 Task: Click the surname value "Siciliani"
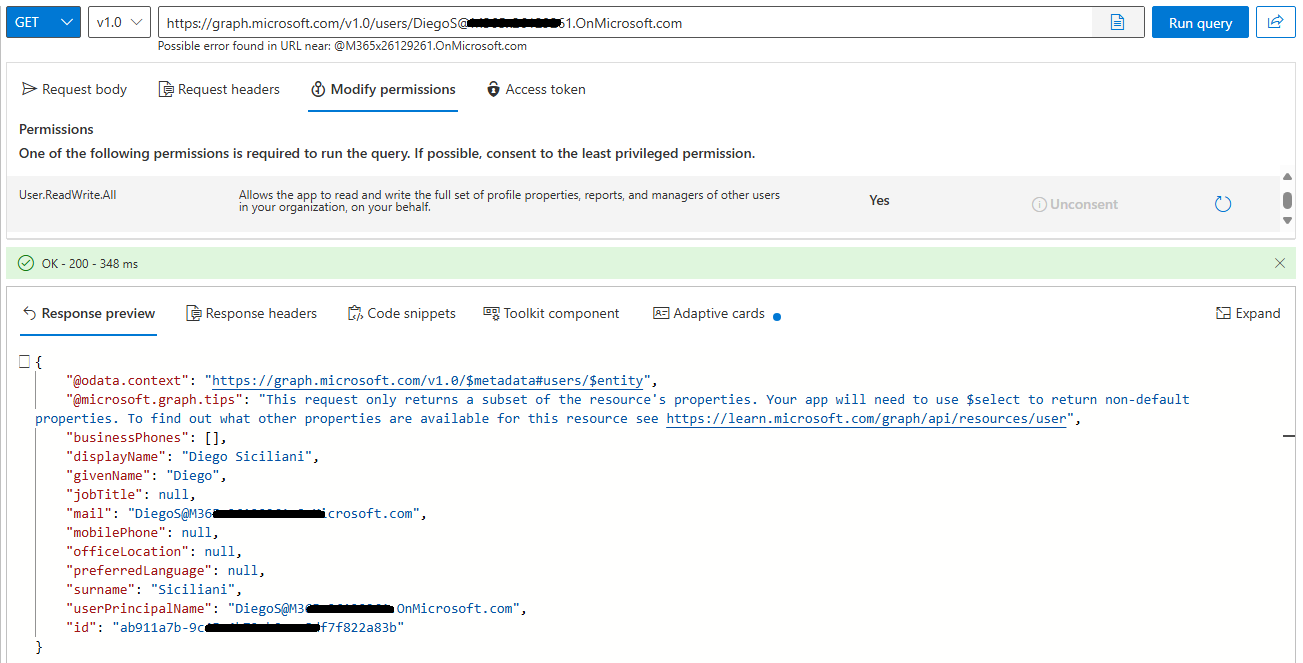tap(192, 590)
